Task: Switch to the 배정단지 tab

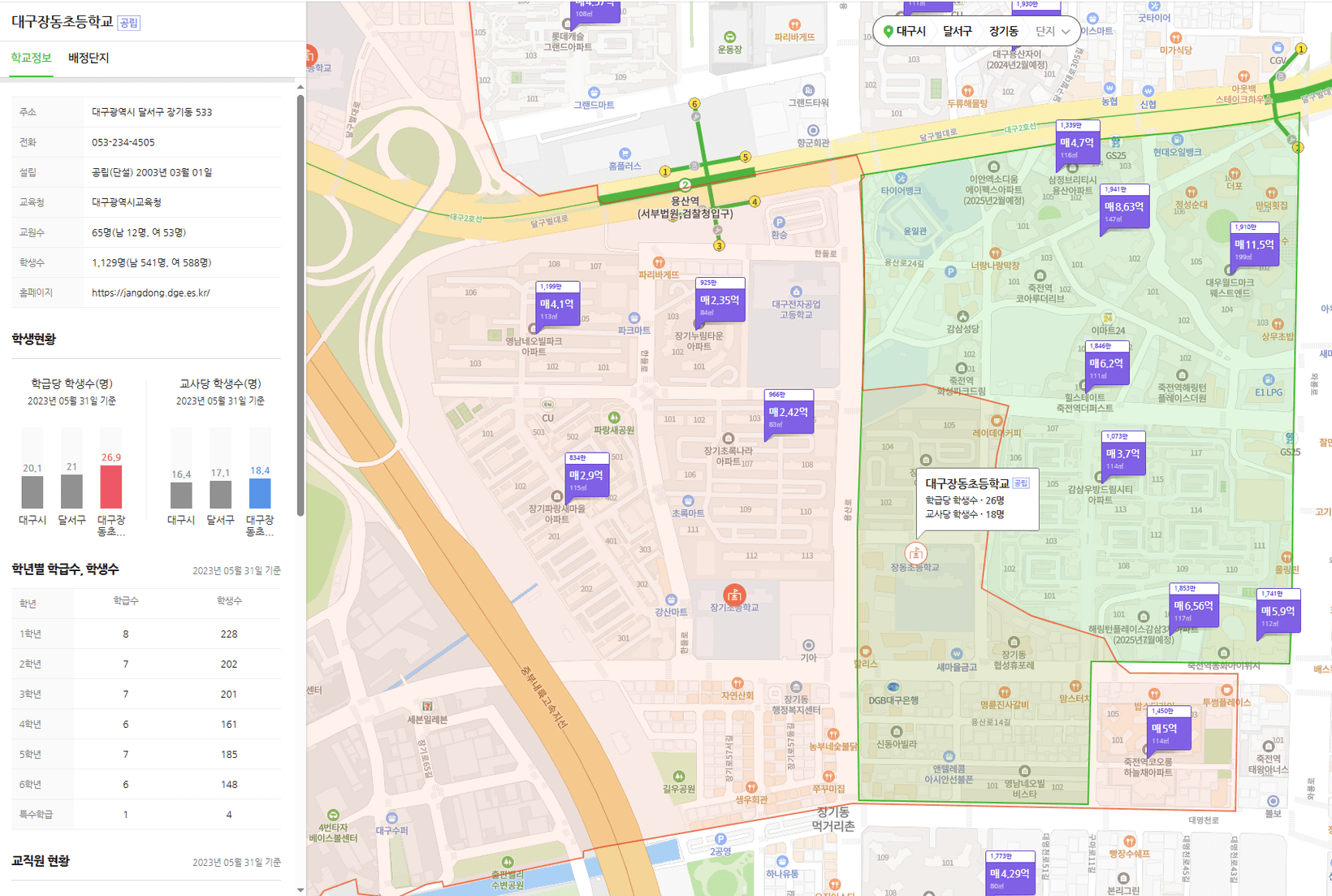Action: coord(89,58)
